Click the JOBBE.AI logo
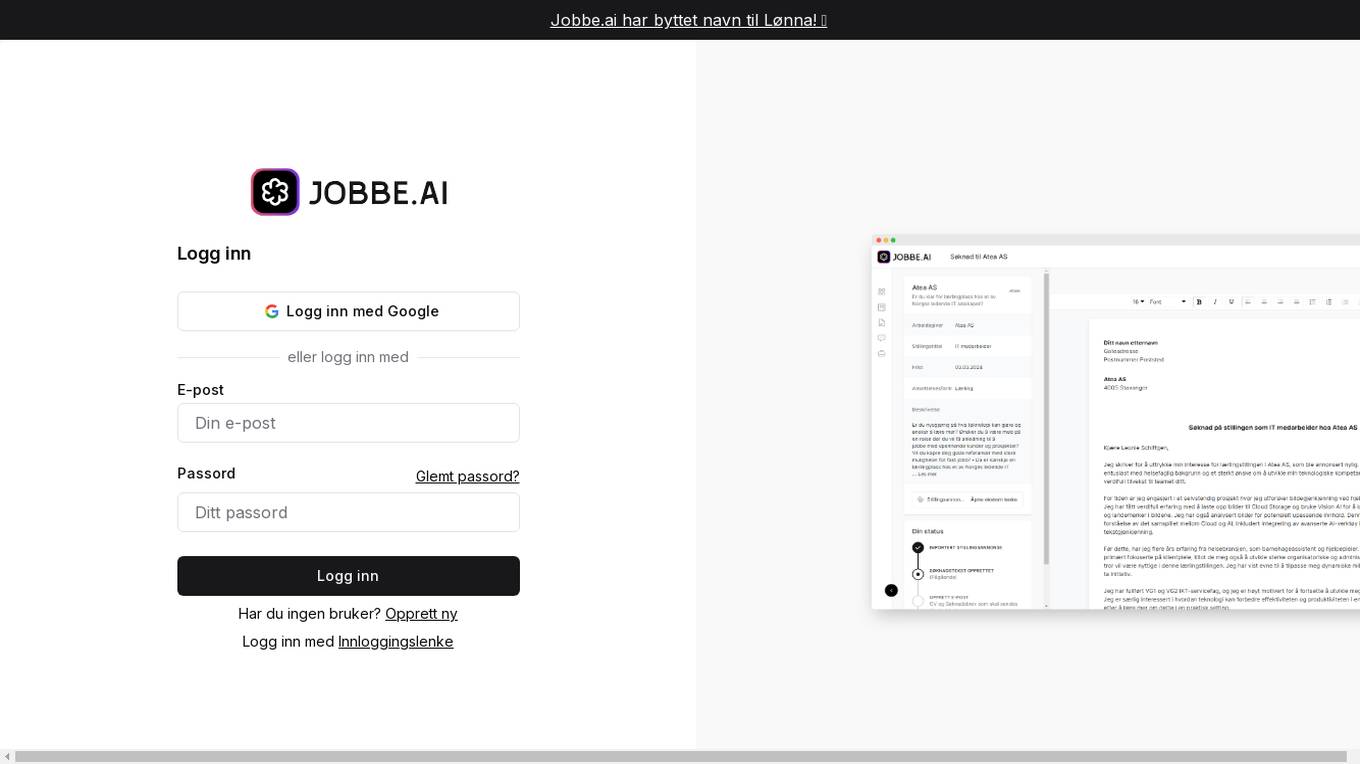Image resolution: width=1360 pixels, height=764 pixels. pos(348,192)
